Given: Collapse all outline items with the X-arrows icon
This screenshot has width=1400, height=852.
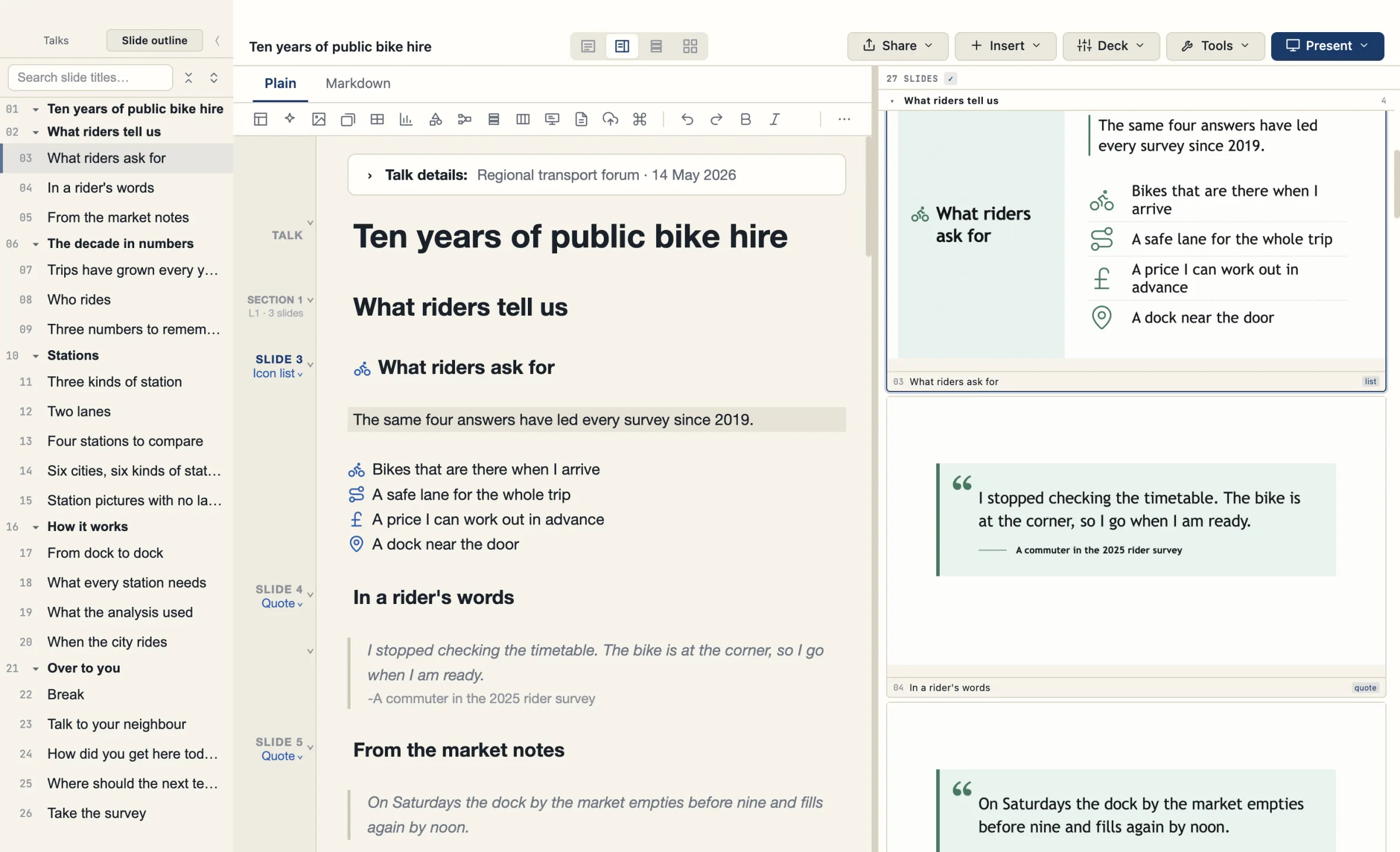Looking at the screenshot, I should [x=188, y=78].
